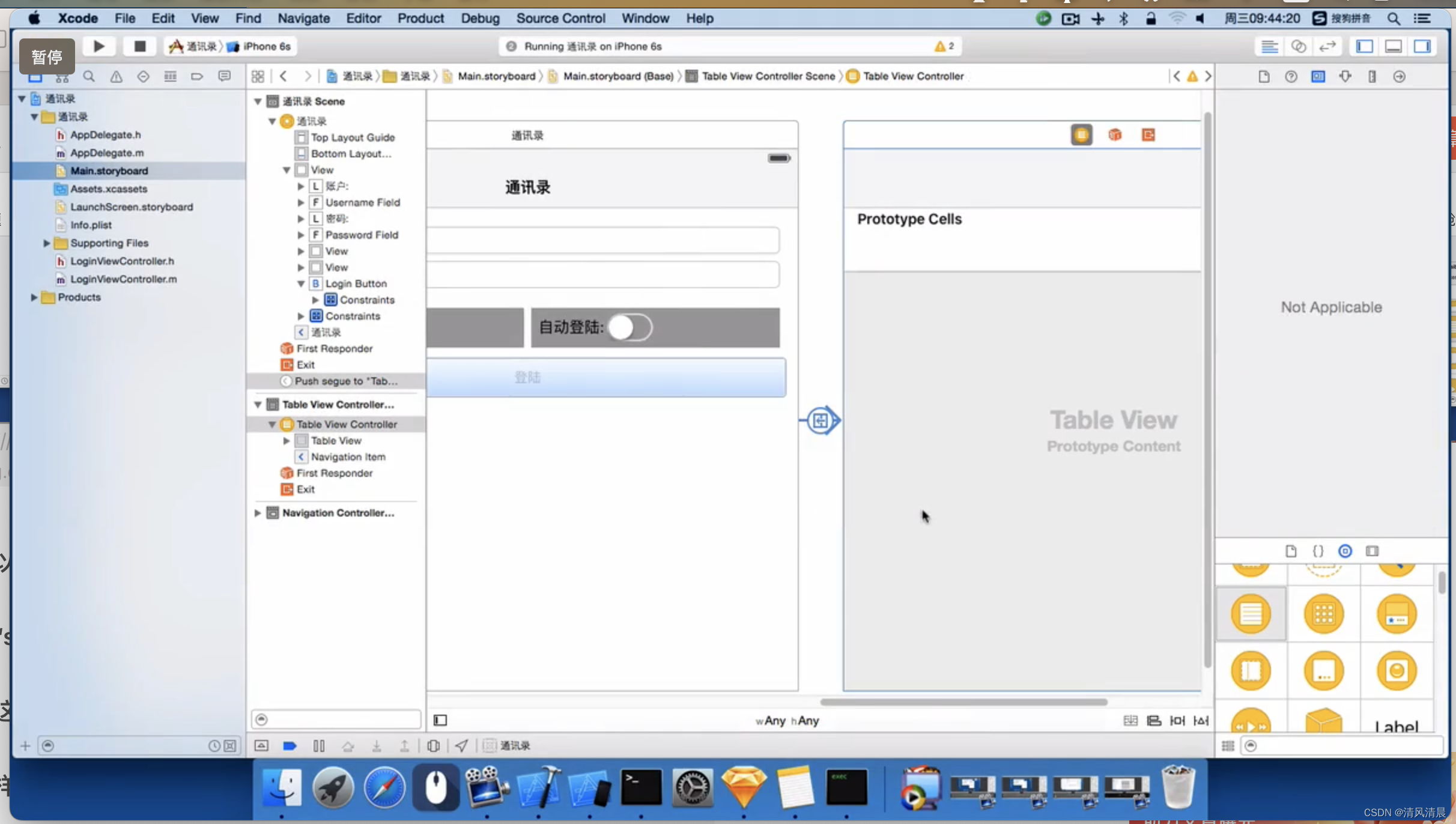
Task: Select AppDelegate.h in navigator
Action: coord(105,135)
